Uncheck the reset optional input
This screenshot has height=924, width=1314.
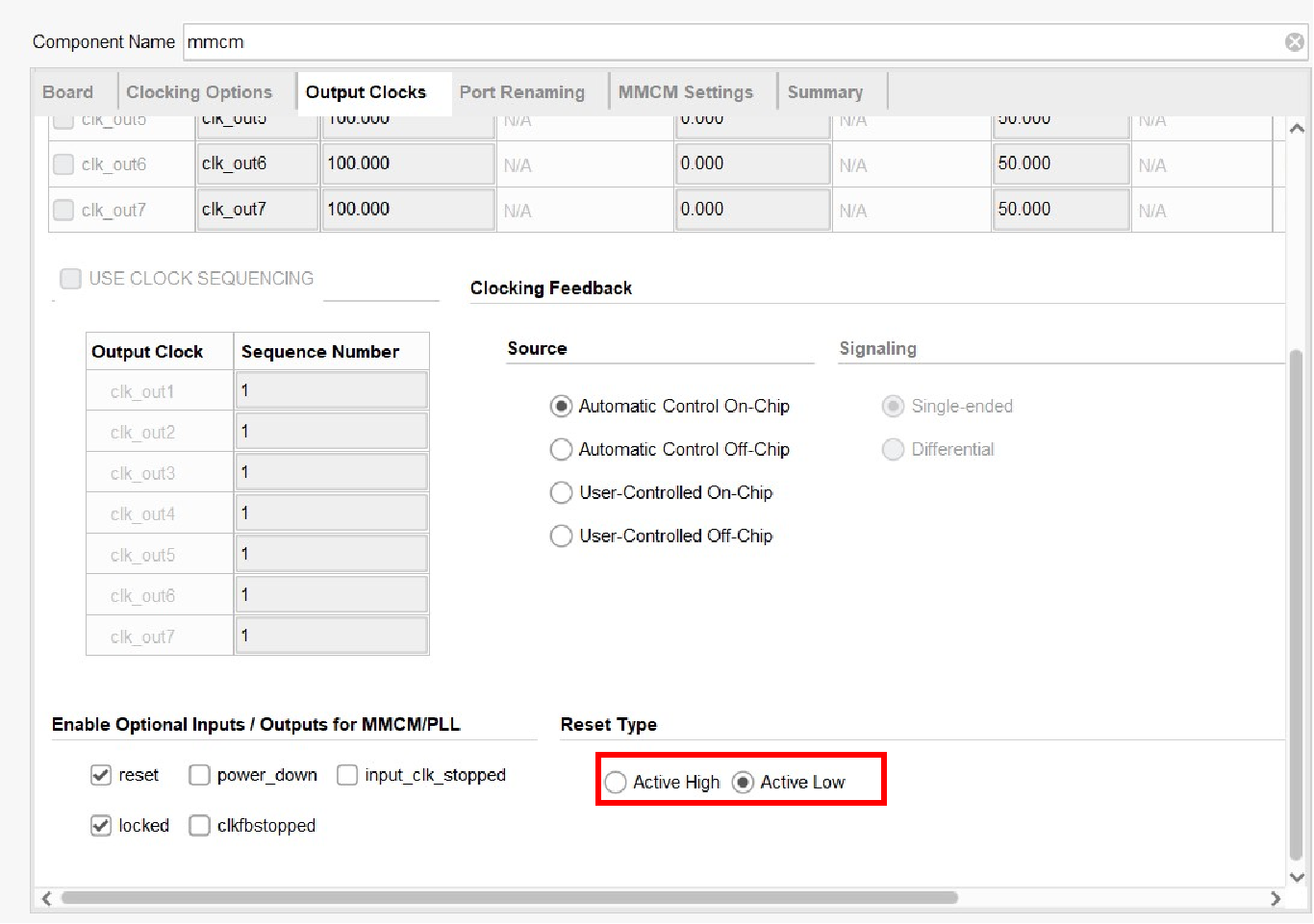[101, 775]
